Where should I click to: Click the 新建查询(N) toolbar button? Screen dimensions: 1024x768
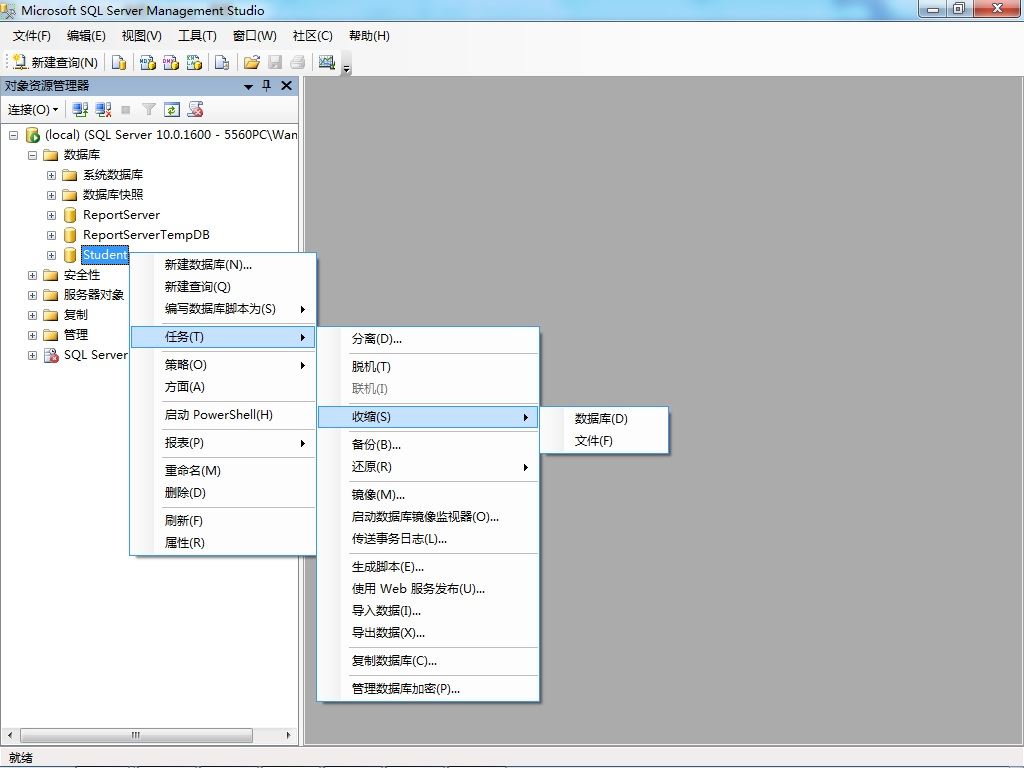[56, 62]
